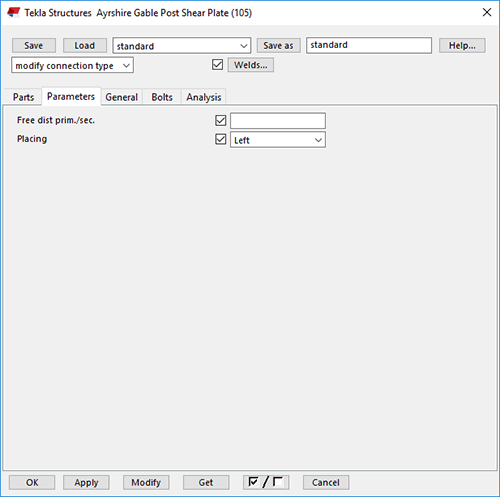This screenshot has width=500, height=497.
Task: Click the Tekla Structures logo icon
Action: (x=13, y=13)
